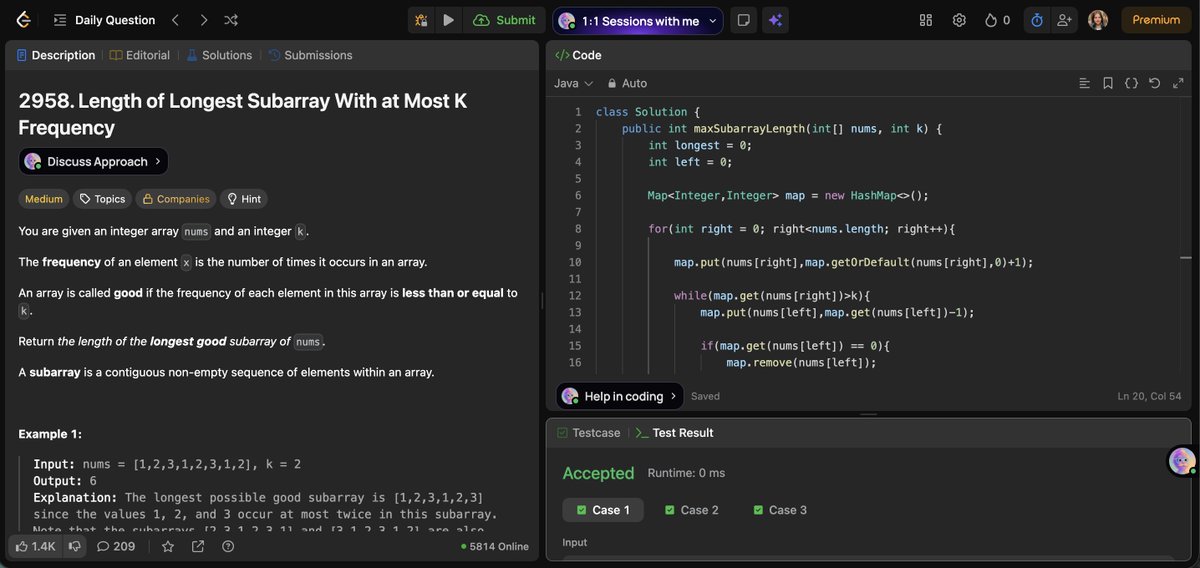This screenshot has width=1200, height=568.
Task: Switch to the Testcase tab
Action: click(x=589, y=433)
